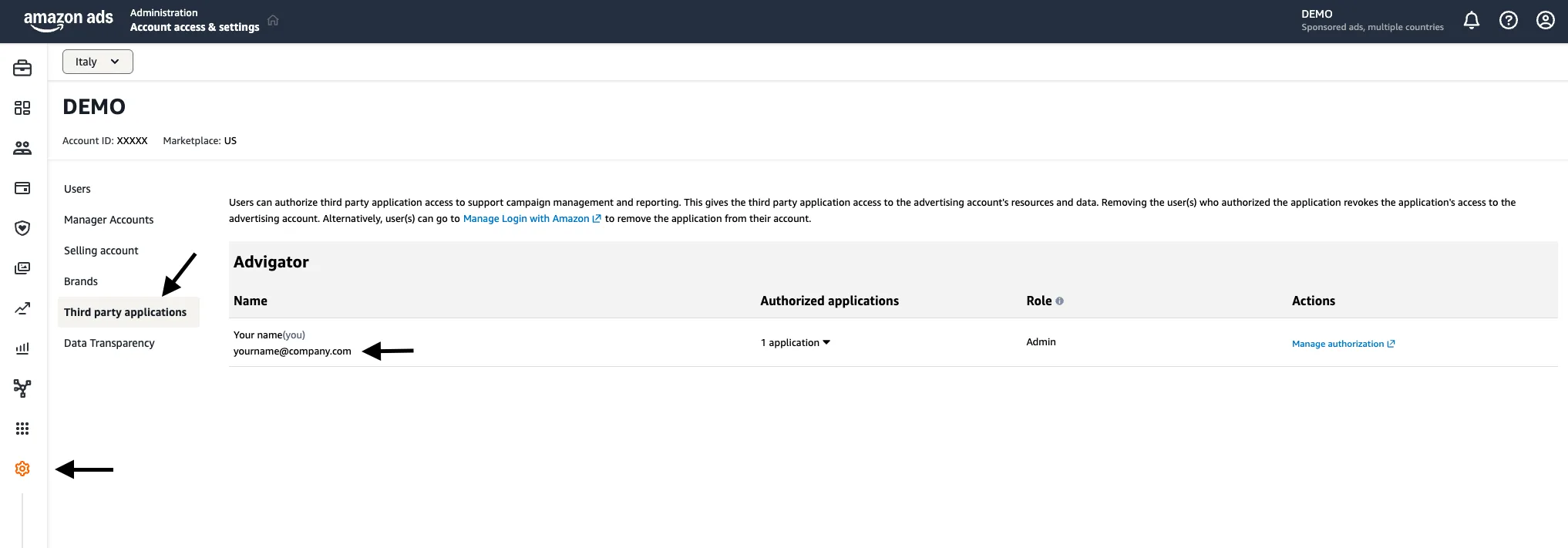1568x548 pixels.
Task: Open the creative assets image icon
Action: click(22, 268)
